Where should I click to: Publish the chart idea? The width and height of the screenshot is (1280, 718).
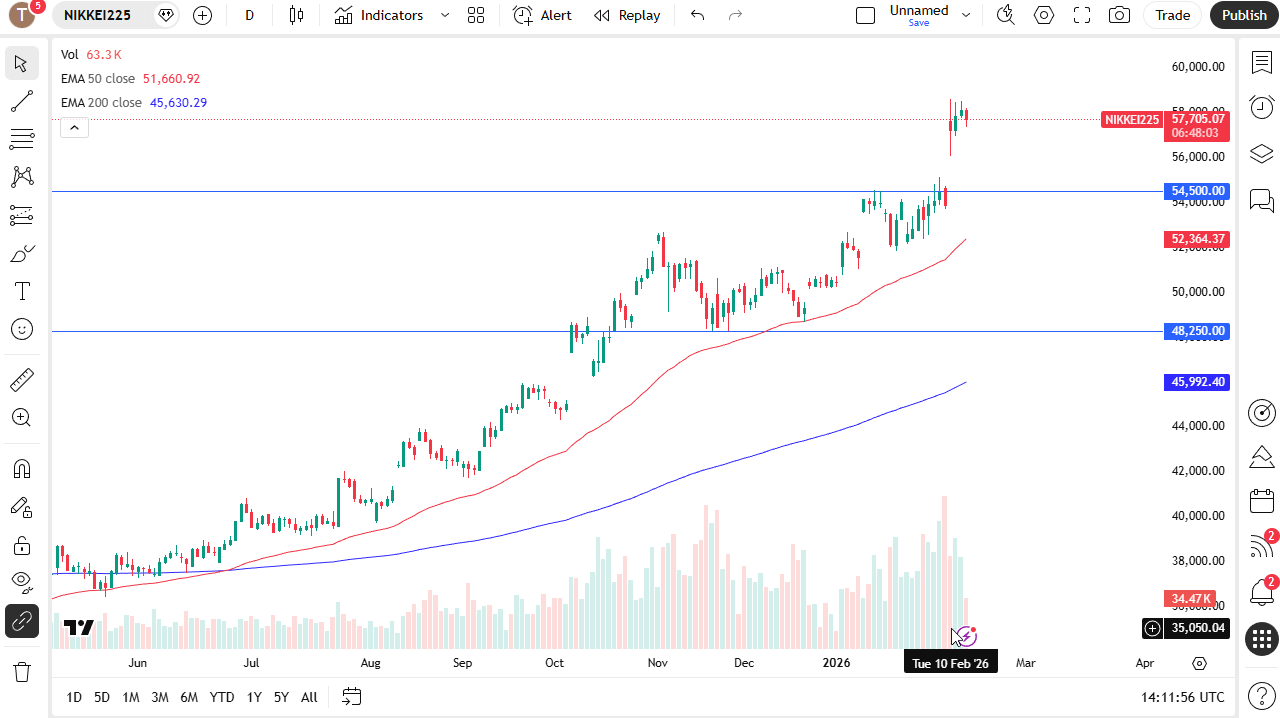(1244, 15)
